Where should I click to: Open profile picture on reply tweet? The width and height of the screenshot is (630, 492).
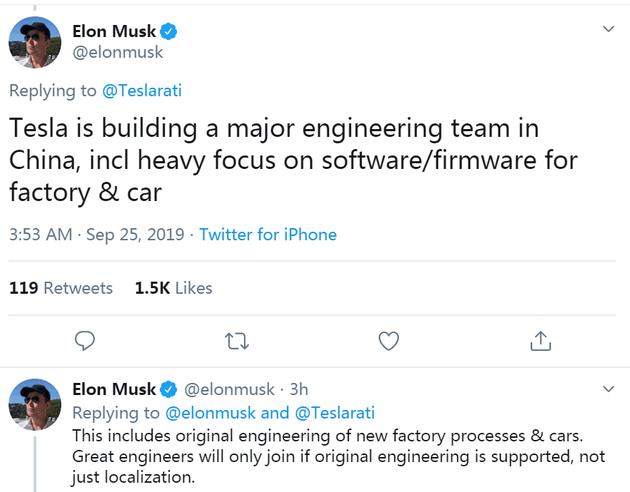[35, 404]
